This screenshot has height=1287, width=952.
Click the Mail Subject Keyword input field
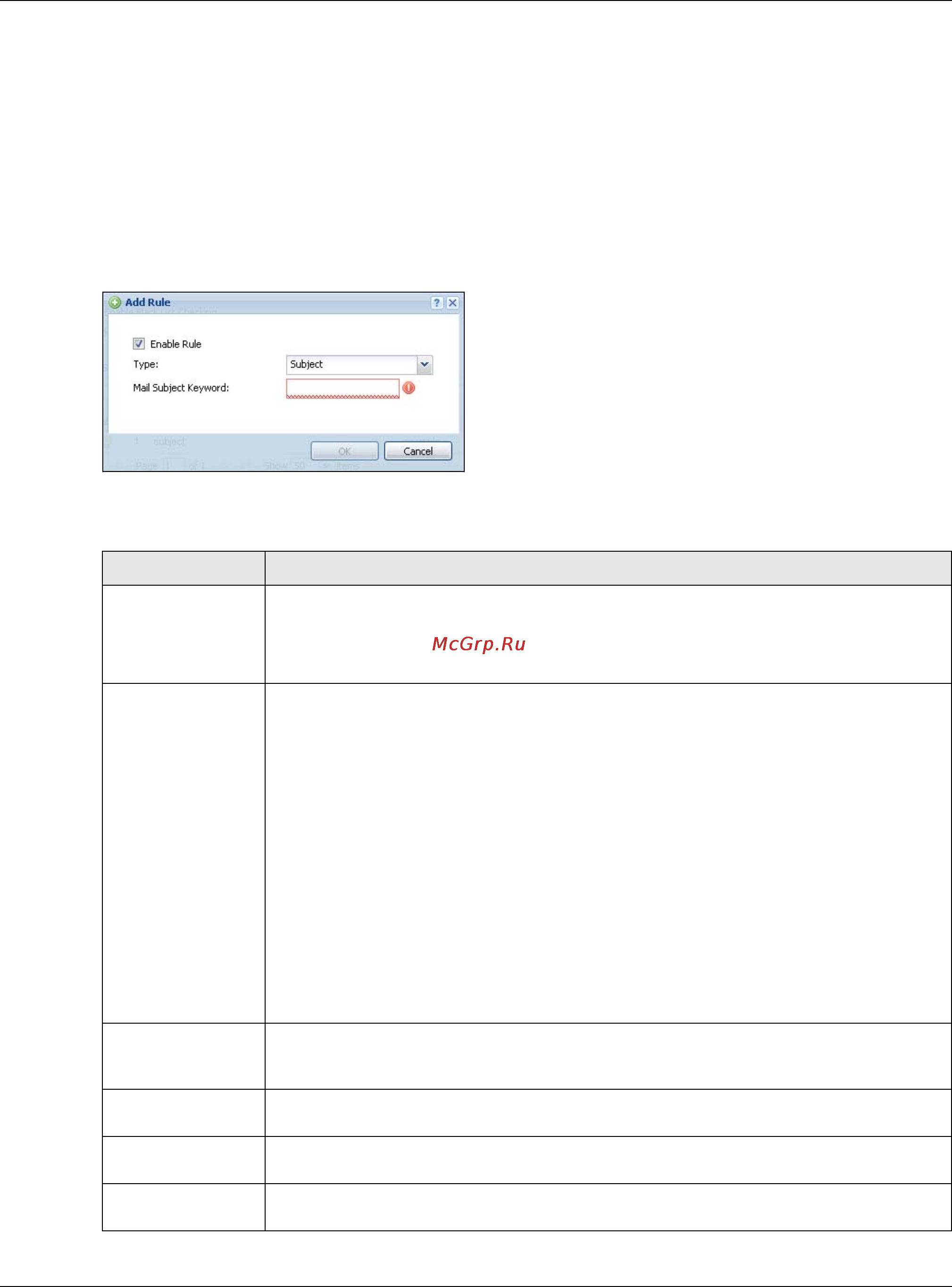342,388
